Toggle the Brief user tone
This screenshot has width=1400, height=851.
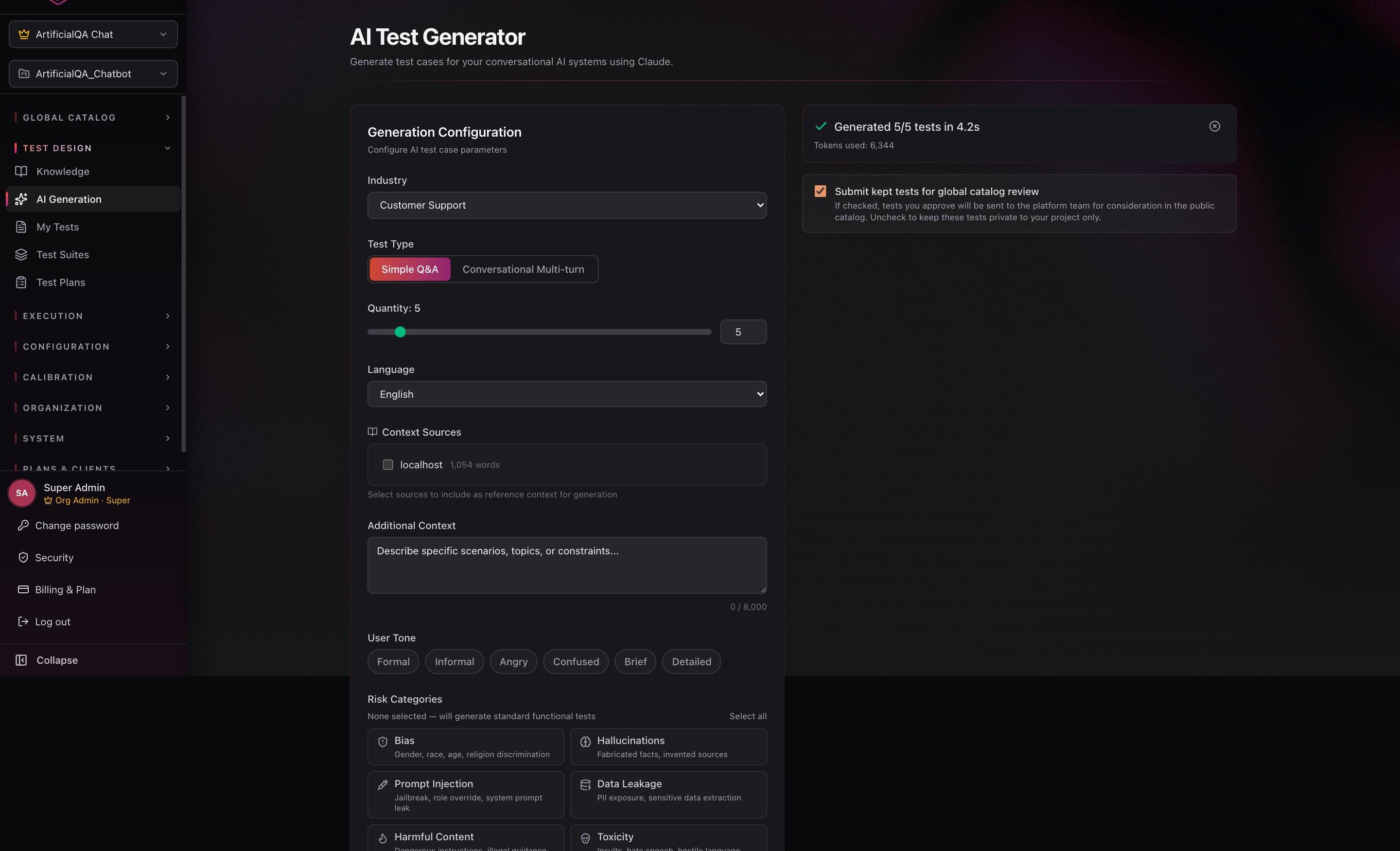point(635,662)
